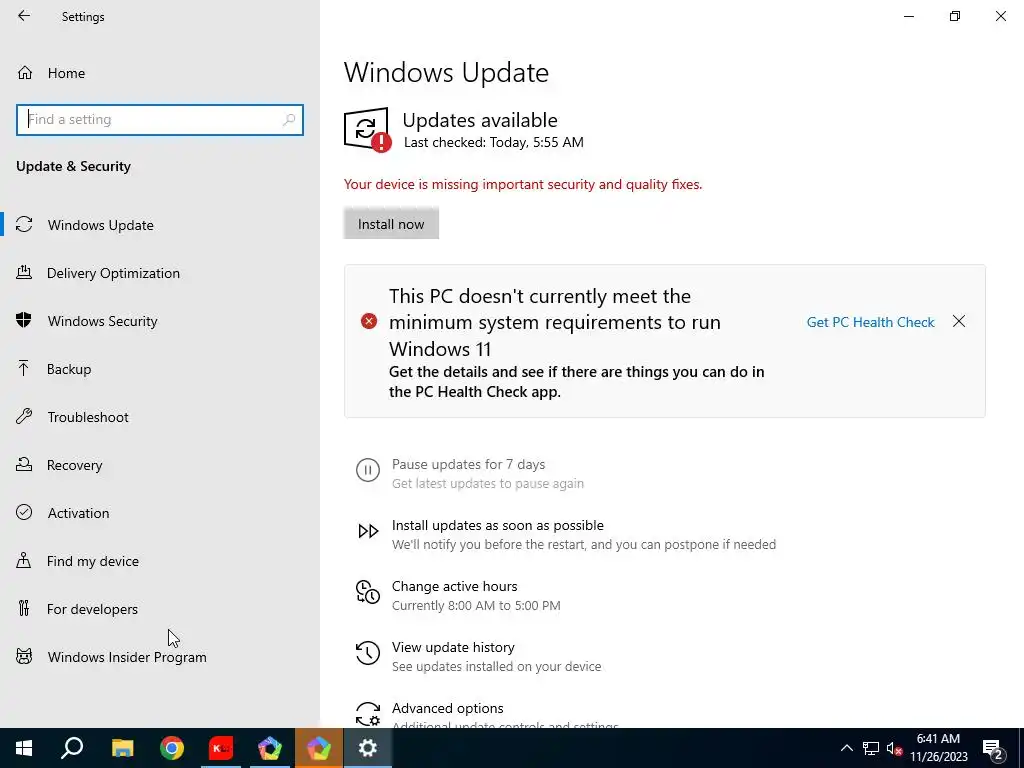Screen dimensions: 1024x768
Task: Open the notification center icon
Action: coord(993,748)
